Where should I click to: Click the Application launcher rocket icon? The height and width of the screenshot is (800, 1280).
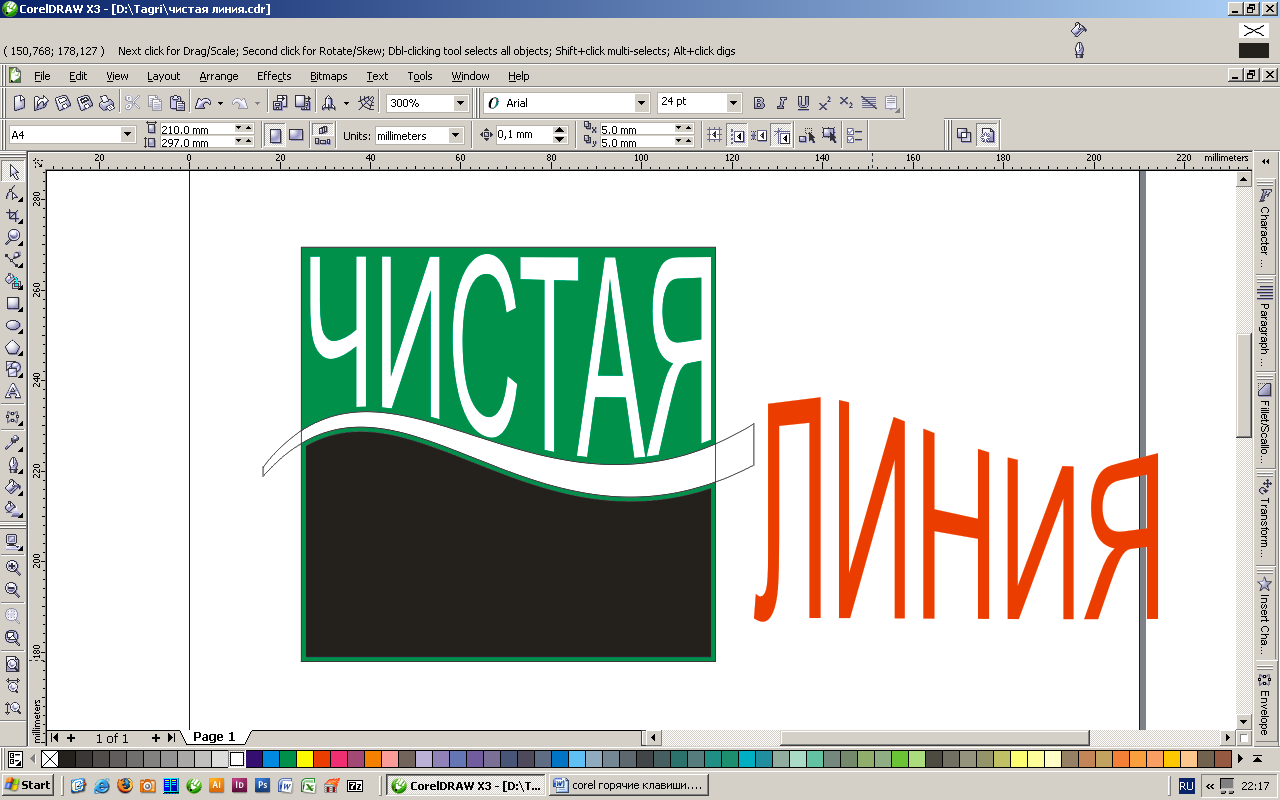pyautogui.click(x=328, y=103)
